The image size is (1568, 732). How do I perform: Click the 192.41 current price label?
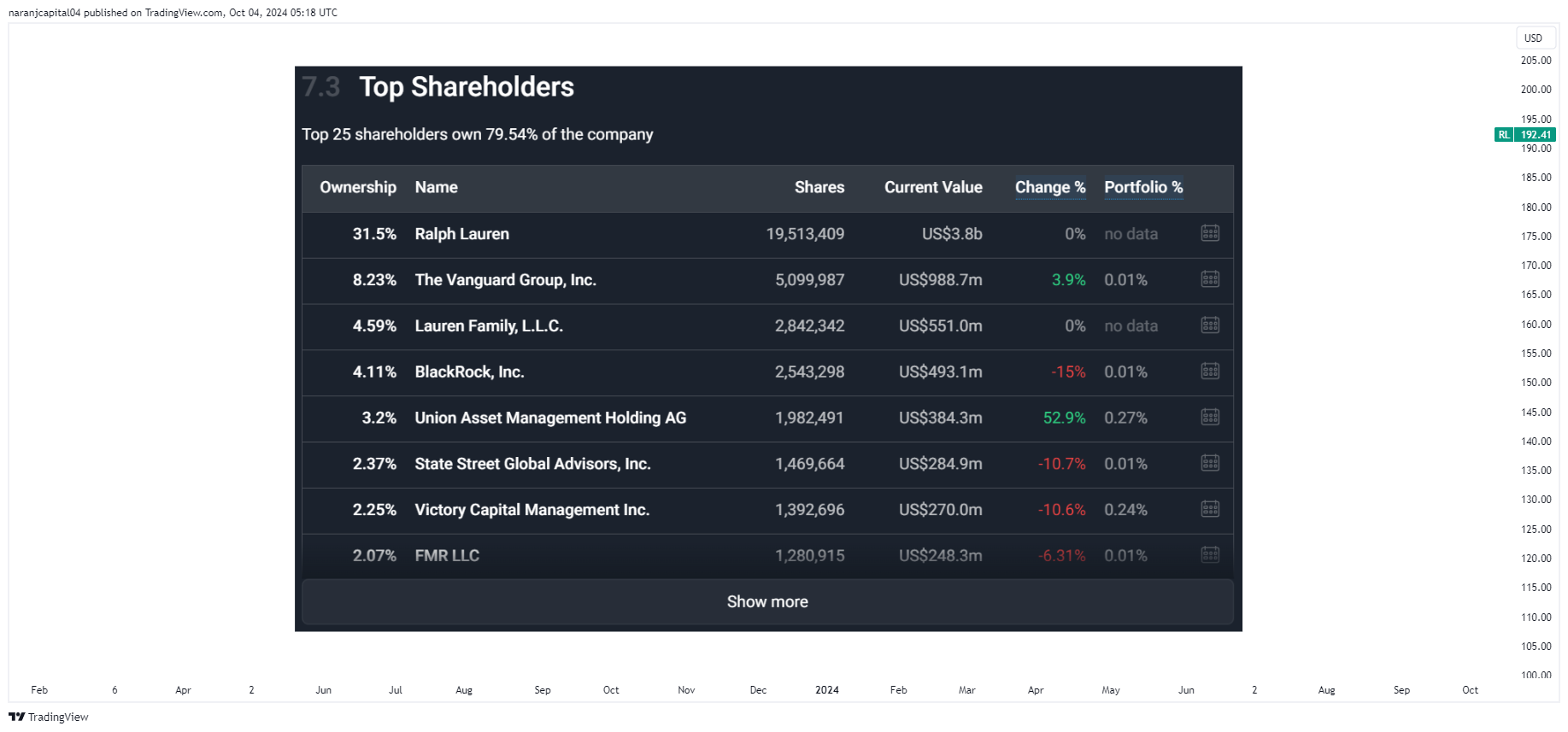coord(1536,135)
